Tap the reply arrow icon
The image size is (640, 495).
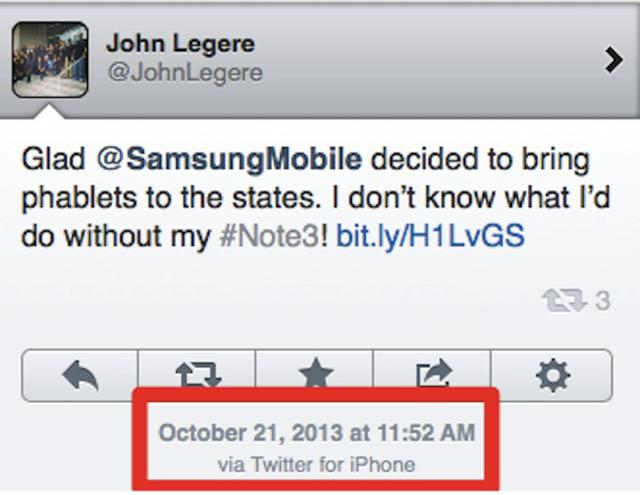click(79, 374)
